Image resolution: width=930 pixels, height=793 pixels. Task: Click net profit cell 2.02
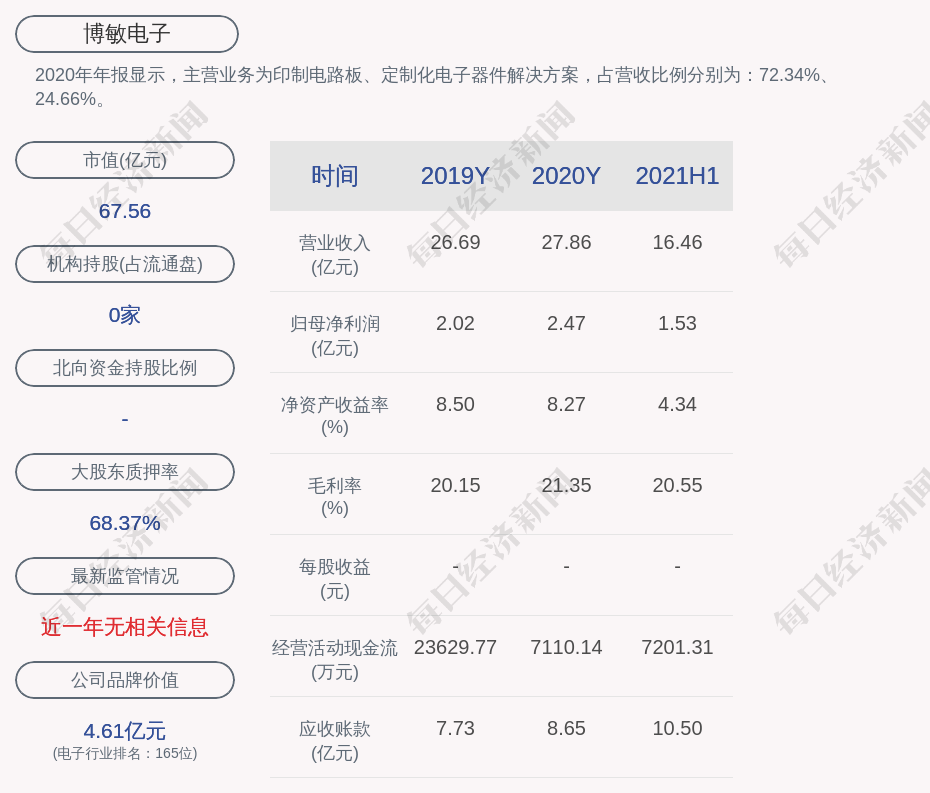pyautogui.click(x=456, y=323)
